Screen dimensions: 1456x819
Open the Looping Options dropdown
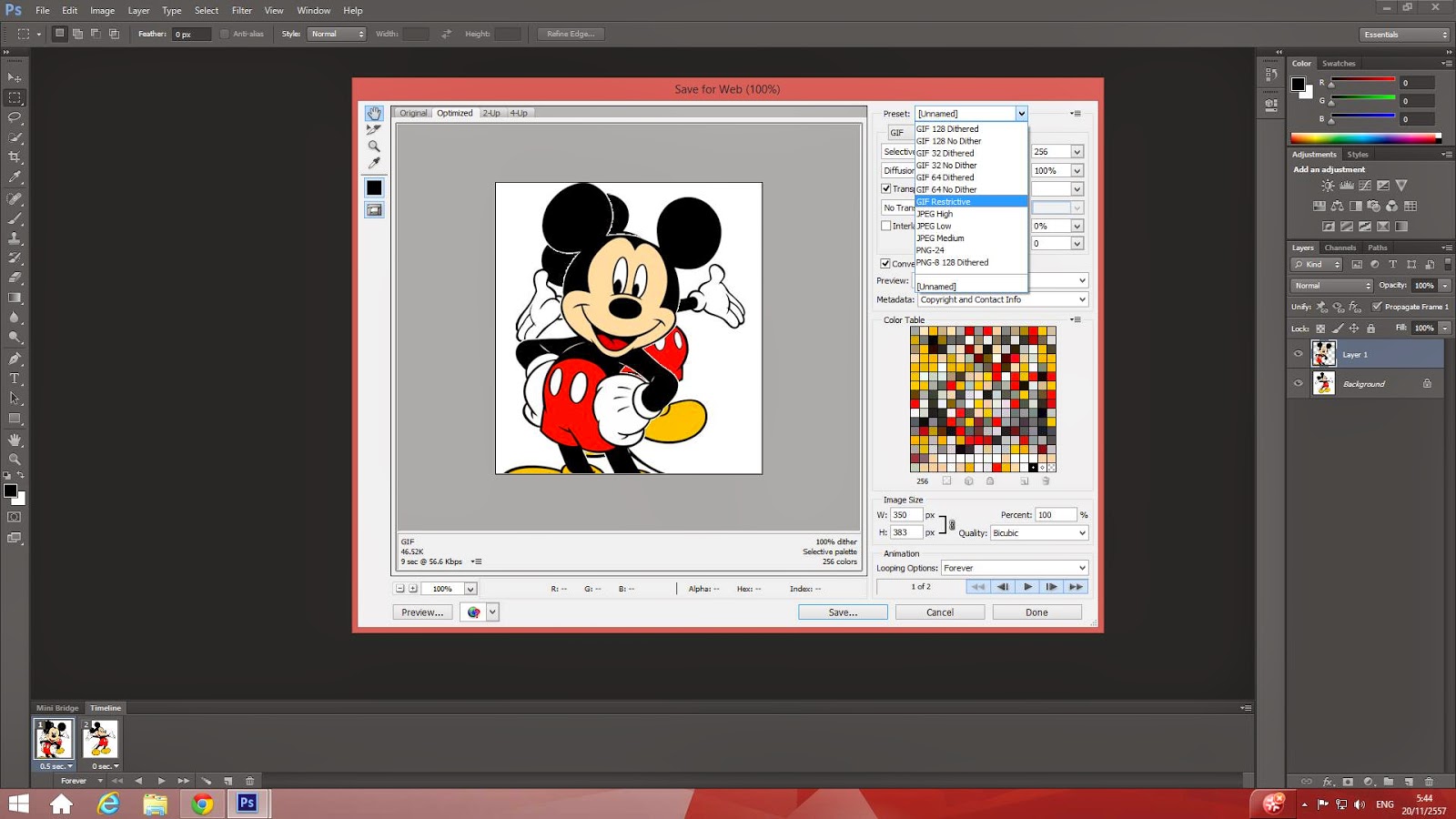(1015, 568)
